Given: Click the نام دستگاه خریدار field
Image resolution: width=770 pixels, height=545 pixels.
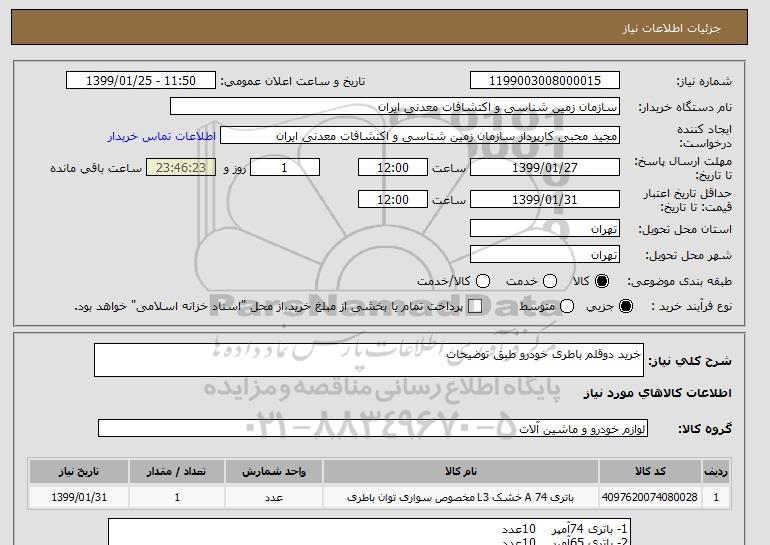Looking at the screenshot, I should click(395, 107).
